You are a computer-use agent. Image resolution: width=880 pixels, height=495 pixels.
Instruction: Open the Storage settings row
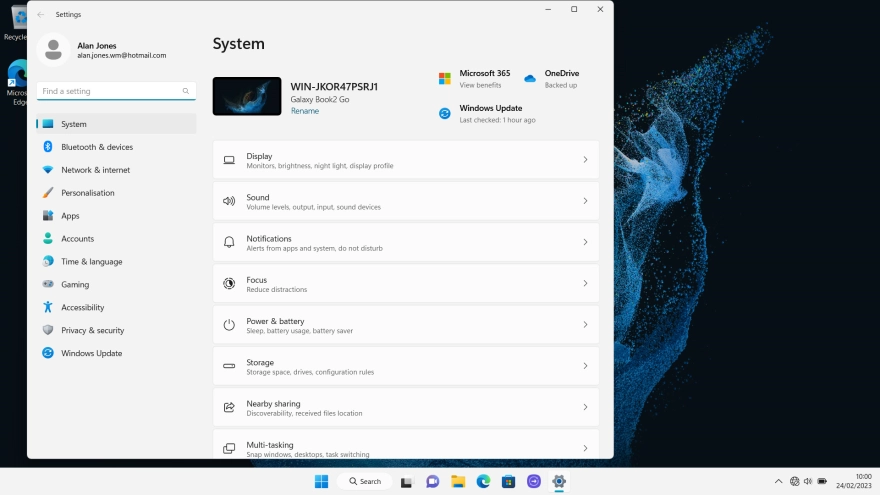[405, 366]
